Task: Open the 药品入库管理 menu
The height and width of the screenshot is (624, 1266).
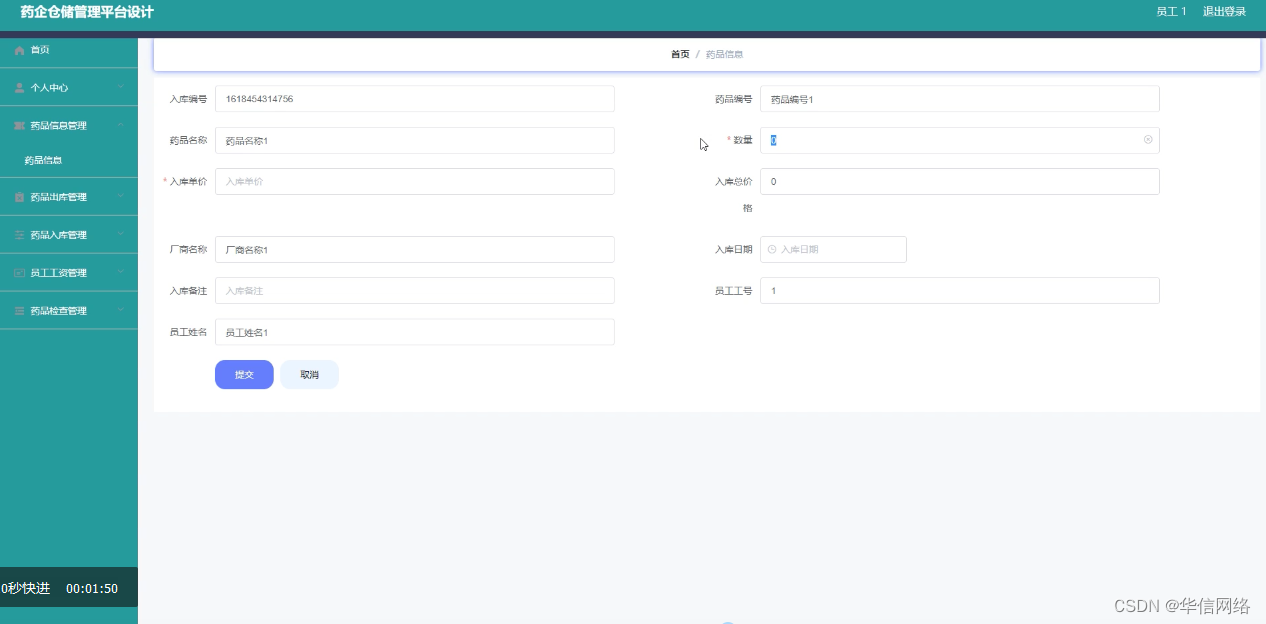Action: point(69,234)
